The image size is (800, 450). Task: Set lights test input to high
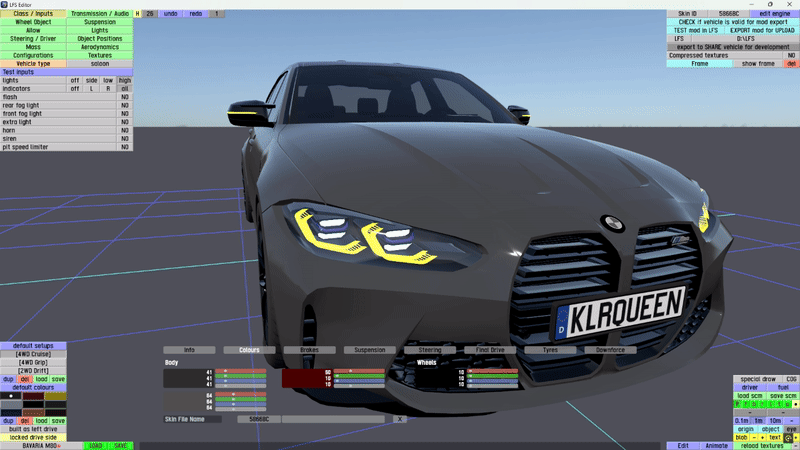tap(125, 81)
